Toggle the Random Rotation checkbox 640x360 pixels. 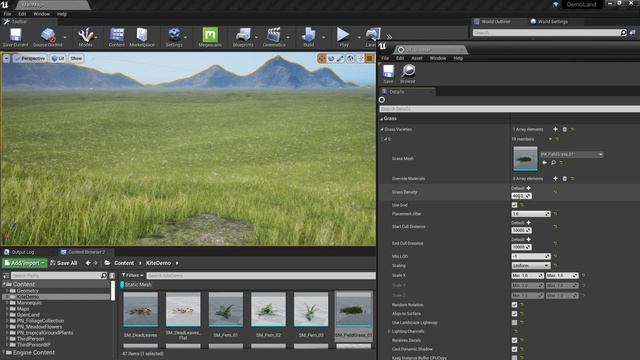(x=514, y=305)
